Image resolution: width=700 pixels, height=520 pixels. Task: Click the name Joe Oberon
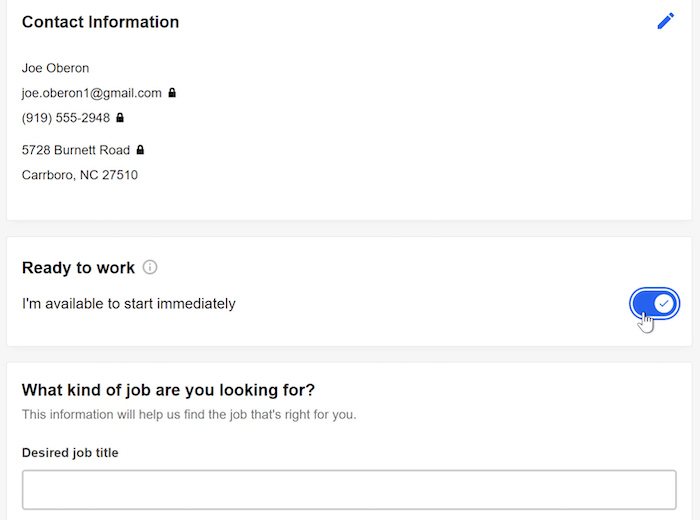click(55, 68)
